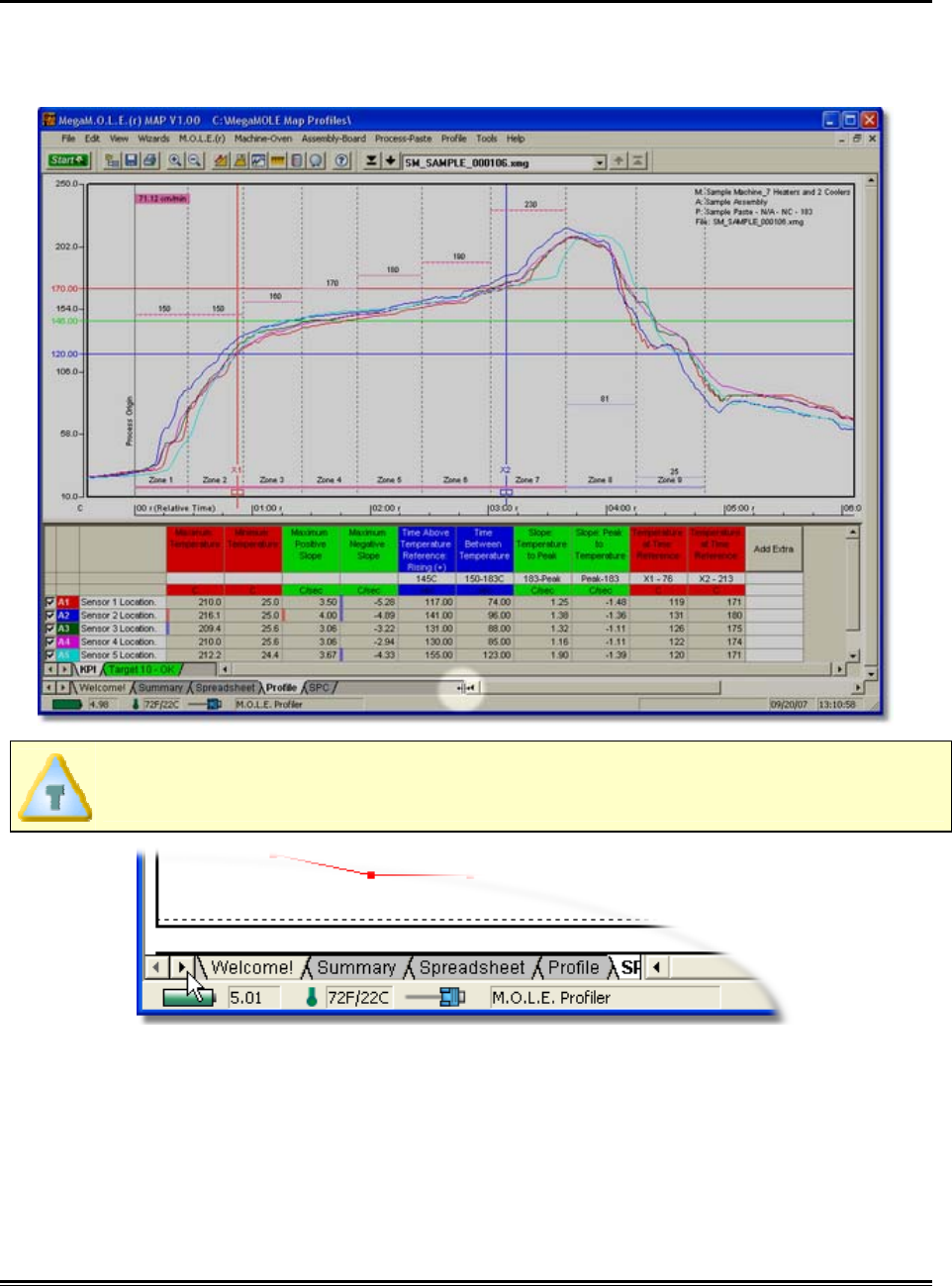Click scroll-right arrow beside Welcome! tab in main window
Image resolution: width=952 pixels, height=1286 pixels.
pos(64,687)
